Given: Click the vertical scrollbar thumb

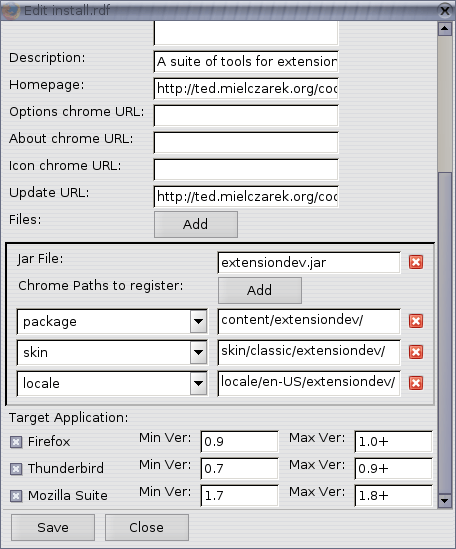Looking at the screenshot, I should click(x=445, y=333).
